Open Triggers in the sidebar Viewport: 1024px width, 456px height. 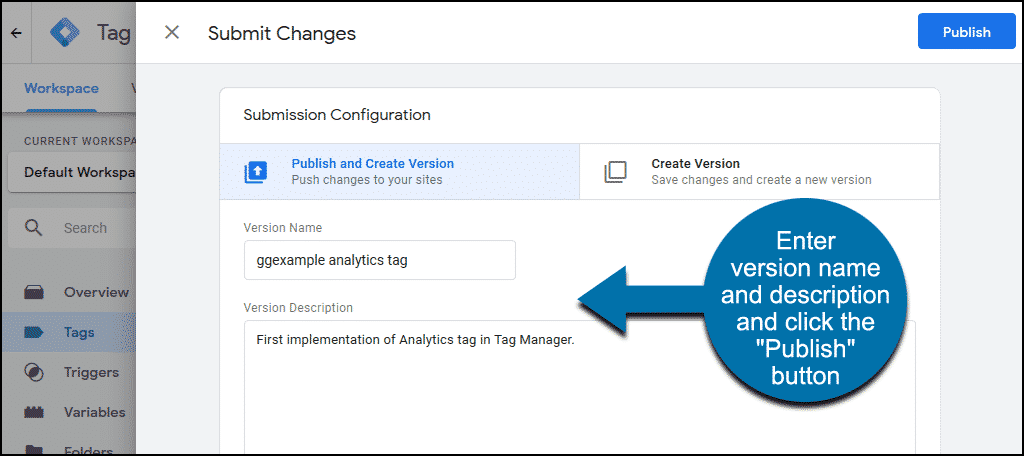point(68,372)
